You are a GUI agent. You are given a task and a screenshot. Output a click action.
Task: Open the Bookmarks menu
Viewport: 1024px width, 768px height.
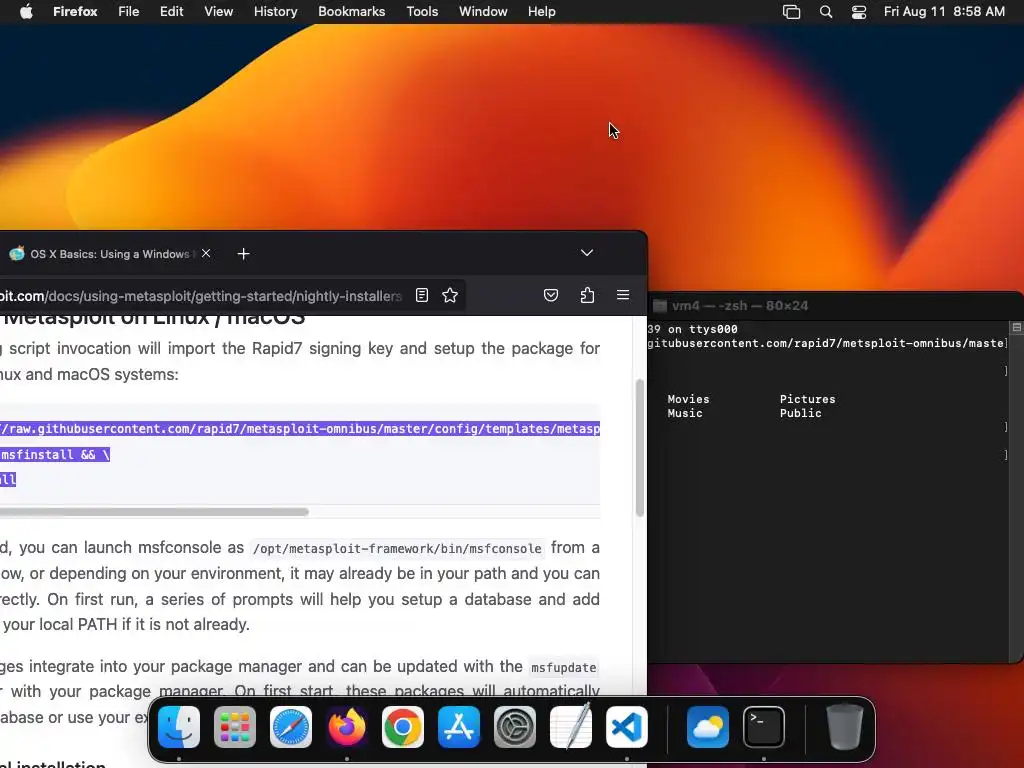click(351, 11)
